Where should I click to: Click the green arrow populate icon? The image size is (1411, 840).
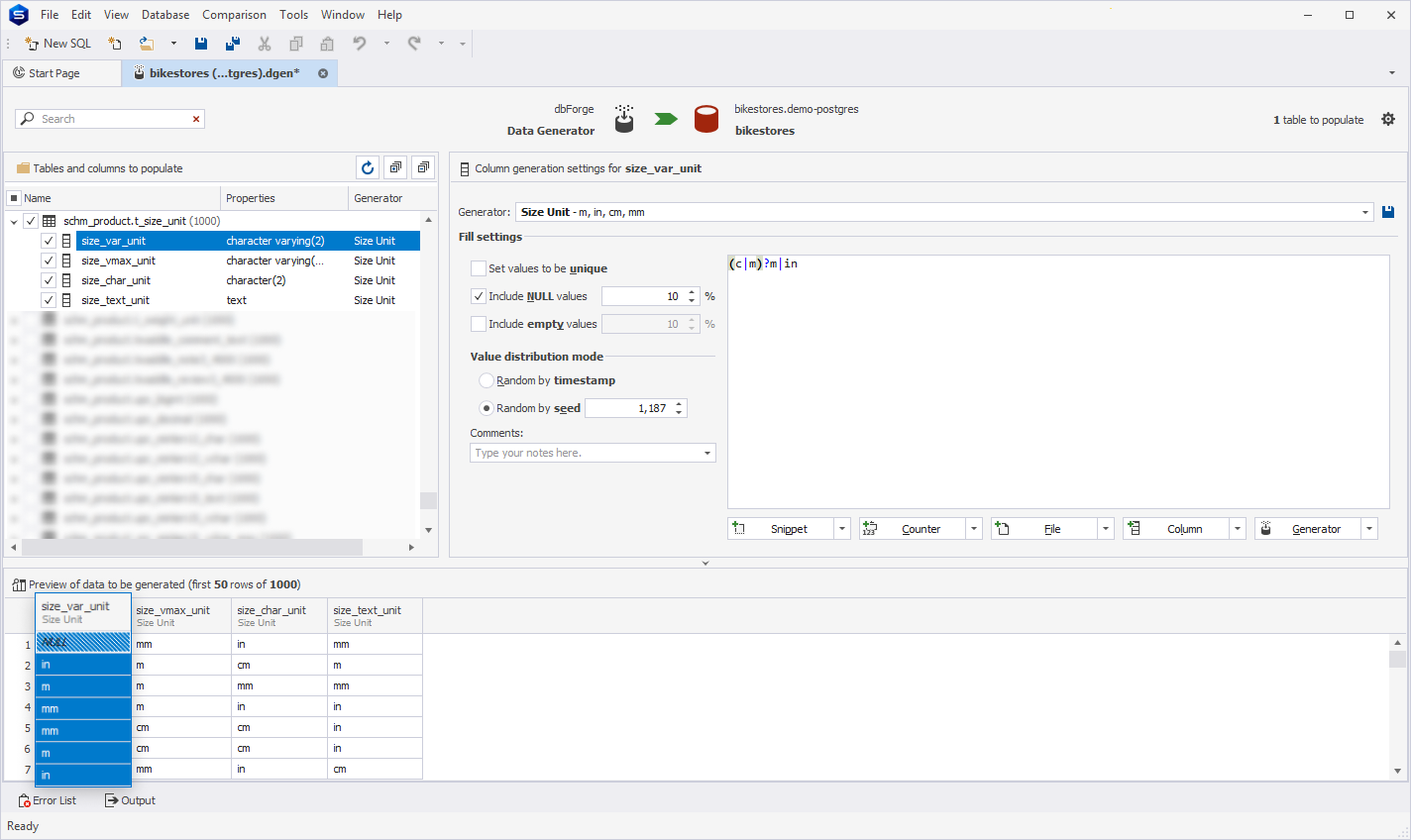point(666,119)
